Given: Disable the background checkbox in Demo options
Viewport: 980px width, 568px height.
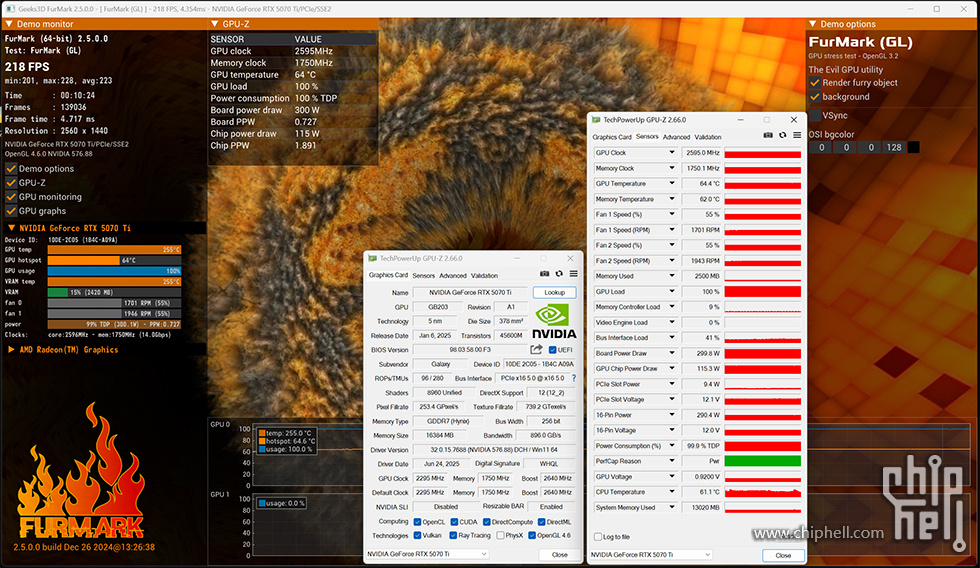Looking at the screenshot, I should [x=815, y=97].
